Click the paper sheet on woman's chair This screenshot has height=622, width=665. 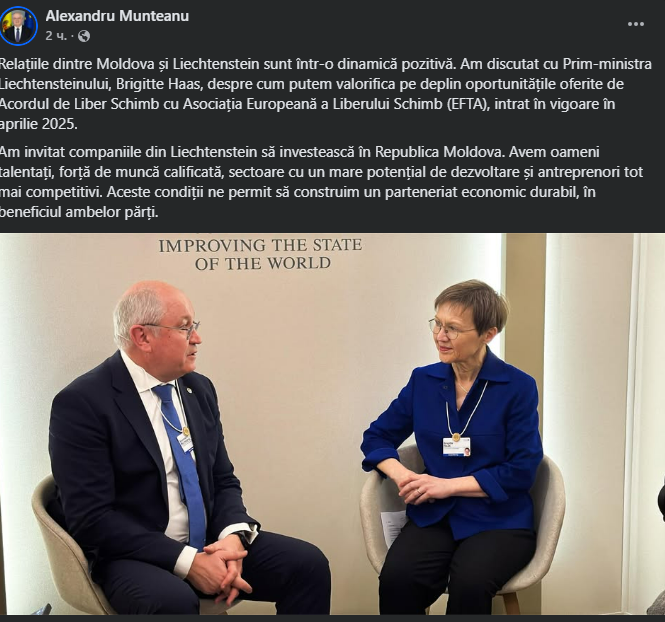[394, 528]
